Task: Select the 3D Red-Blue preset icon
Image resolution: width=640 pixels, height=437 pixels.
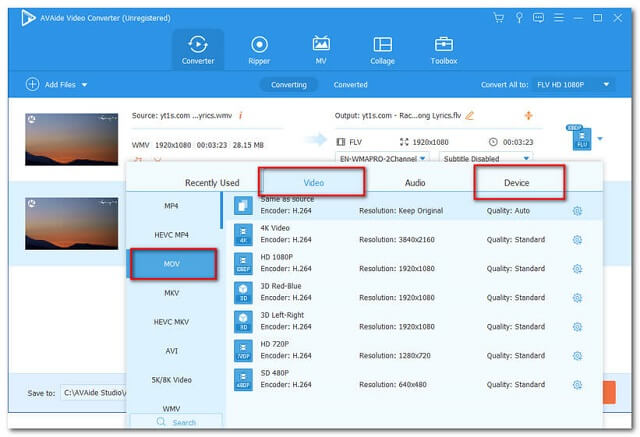Action: click(x=243, y=293)
